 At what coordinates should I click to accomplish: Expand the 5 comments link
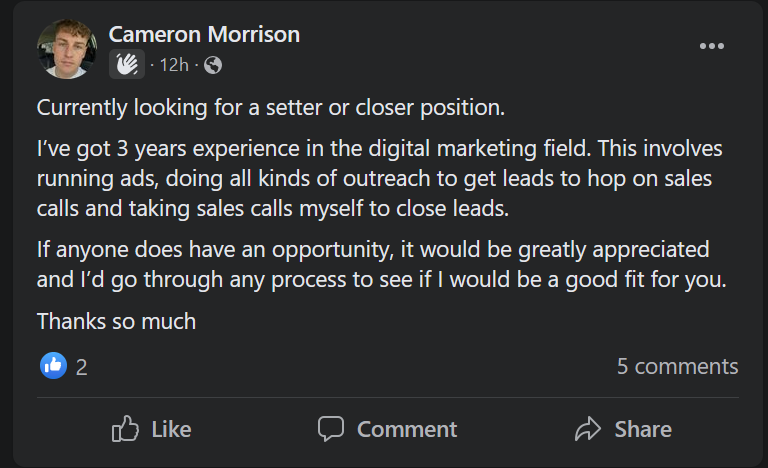tap(677, 366)
